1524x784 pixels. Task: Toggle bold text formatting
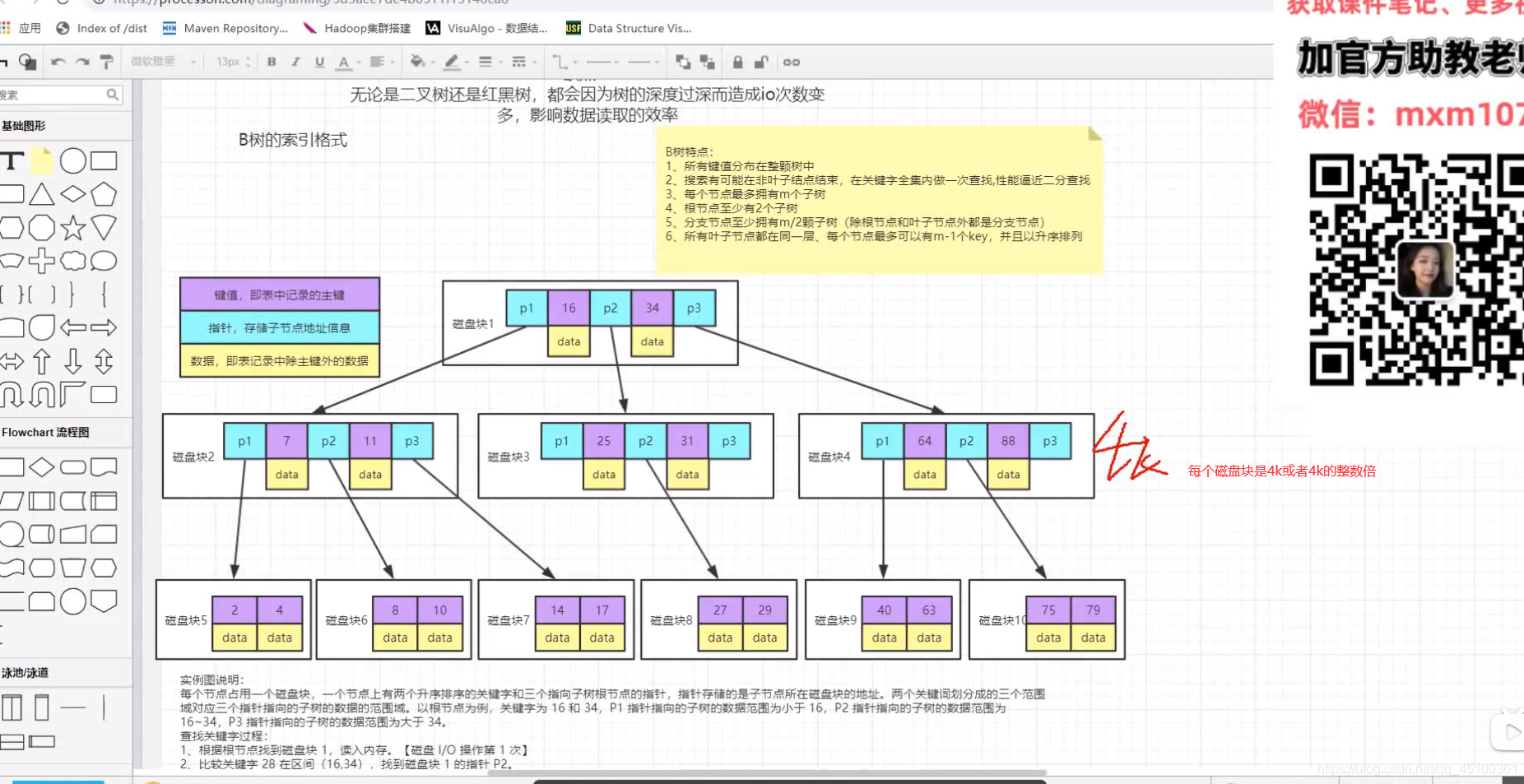[x=272, y=63]
